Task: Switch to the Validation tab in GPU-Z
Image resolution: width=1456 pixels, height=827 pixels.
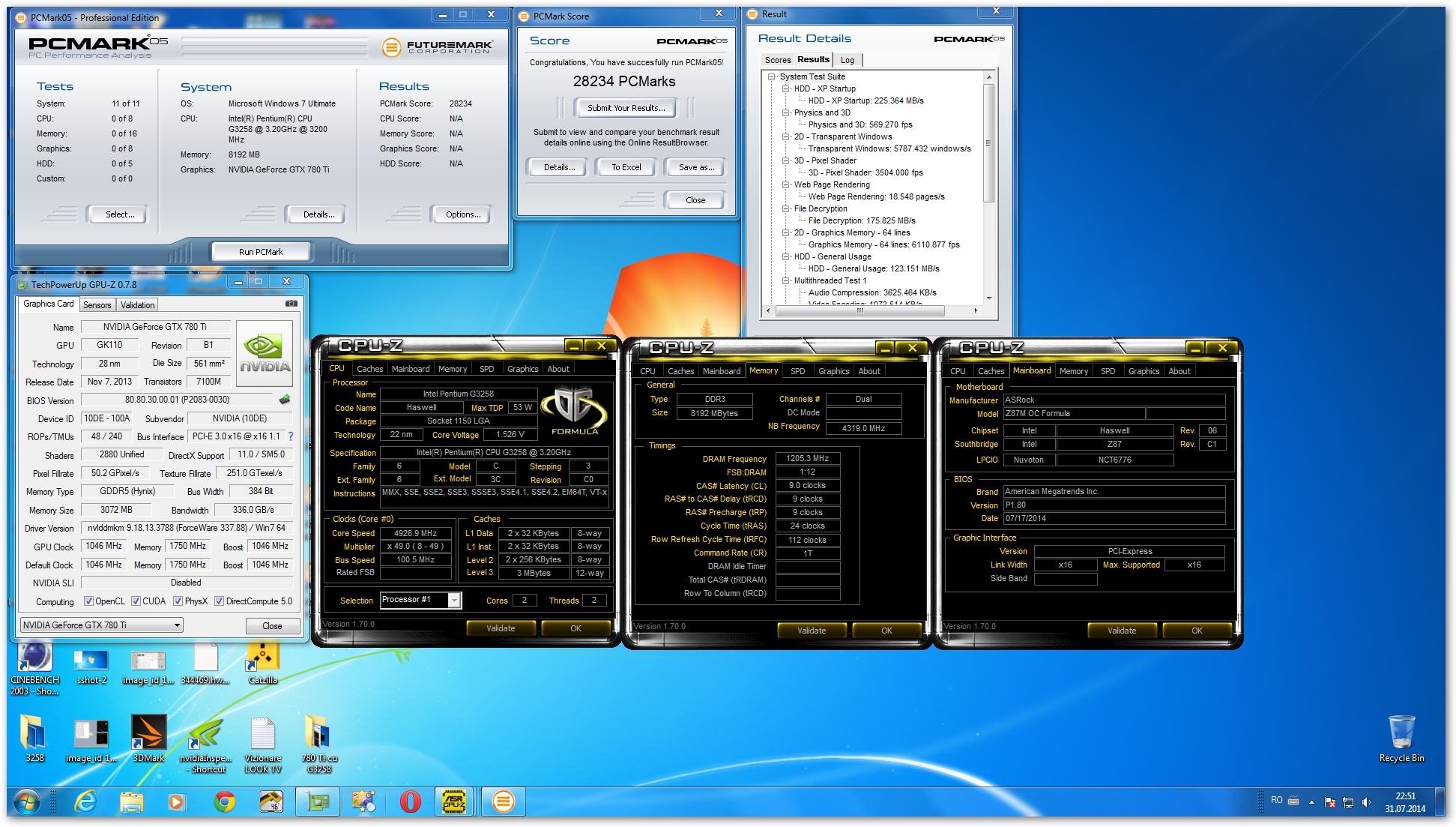Action: point(137,305)
